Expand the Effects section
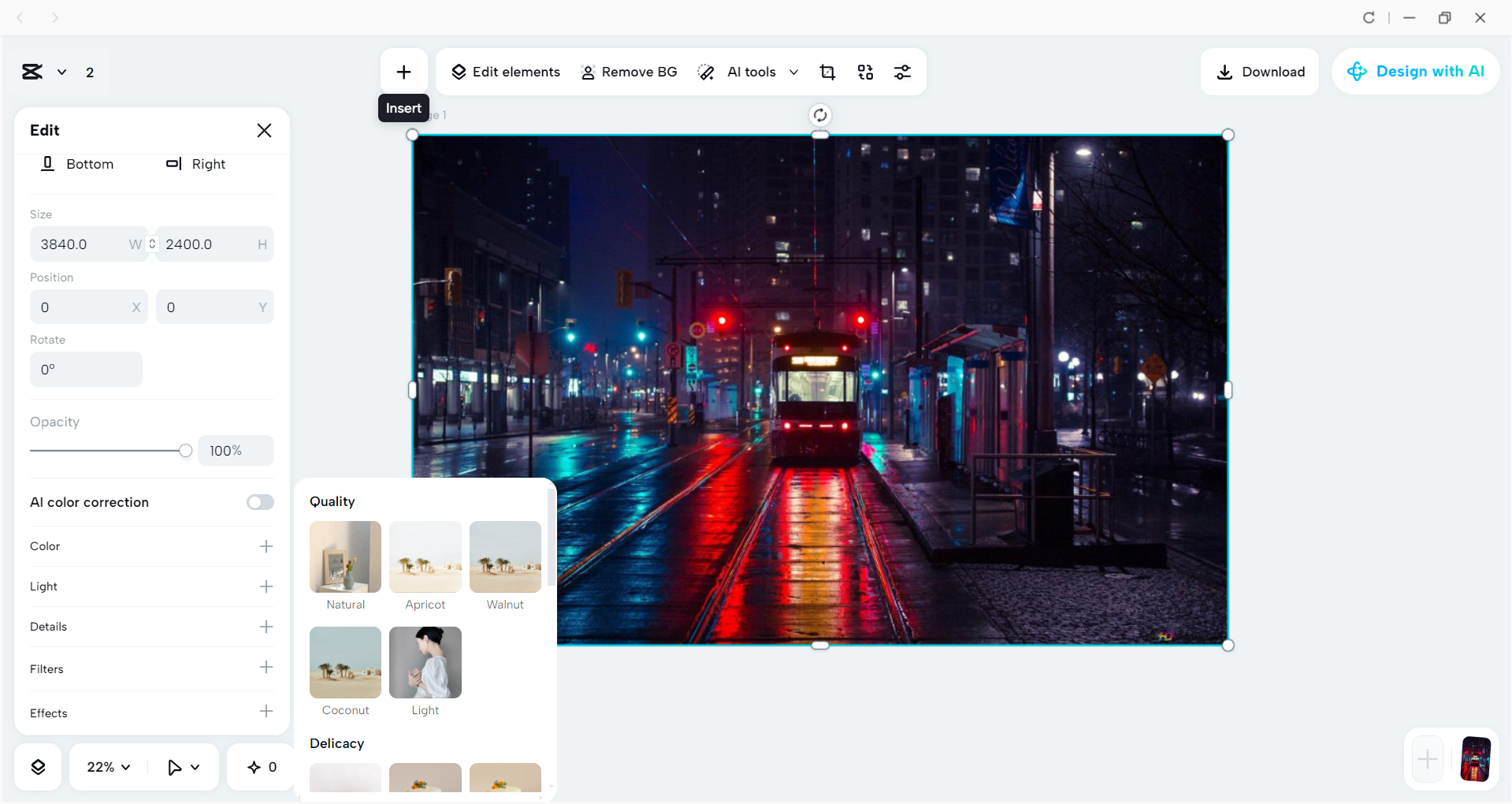Viewport: 1512px width, 804px height. 266,712
